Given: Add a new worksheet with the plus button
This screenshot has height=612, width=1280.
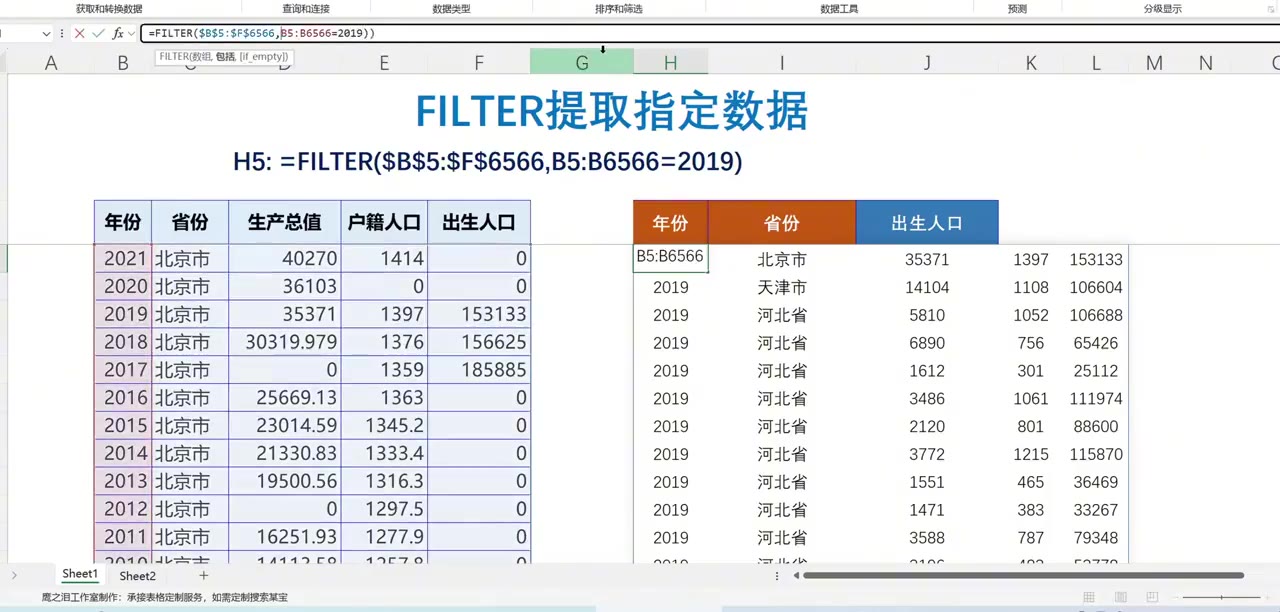Looking at the screenshot, I should (x=203, y=576).
